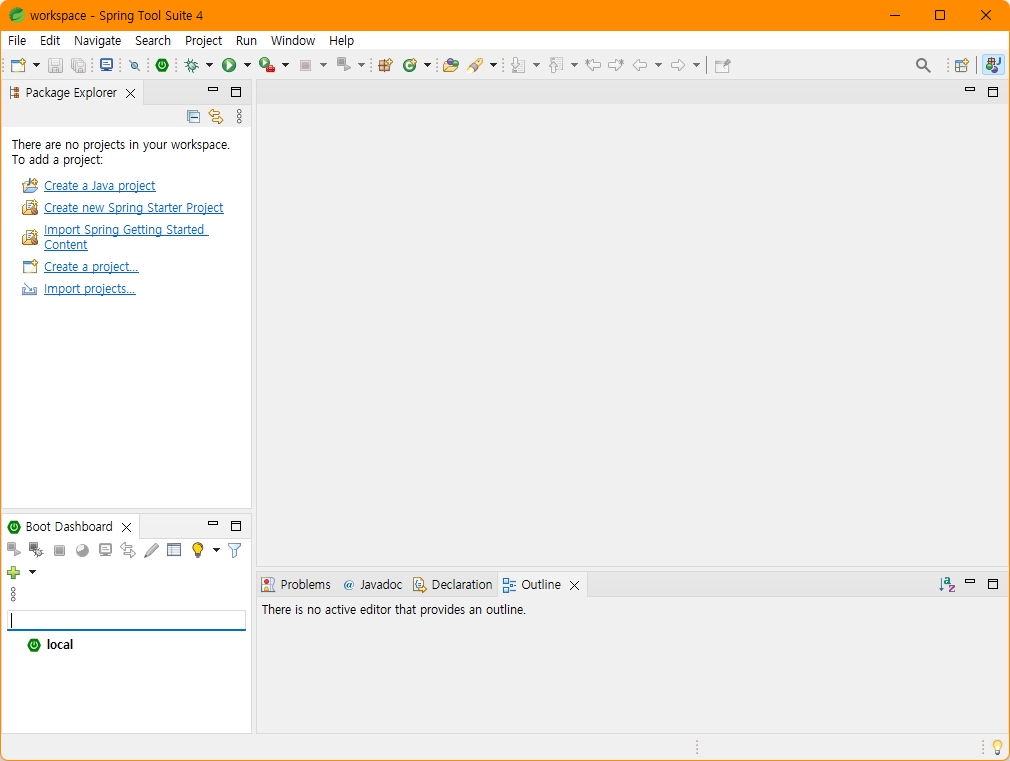Screen dimensions: 1010x761
Task: Expand the external tools dropdown arrow
Action: pyautogui.click(x=285, y=65)
